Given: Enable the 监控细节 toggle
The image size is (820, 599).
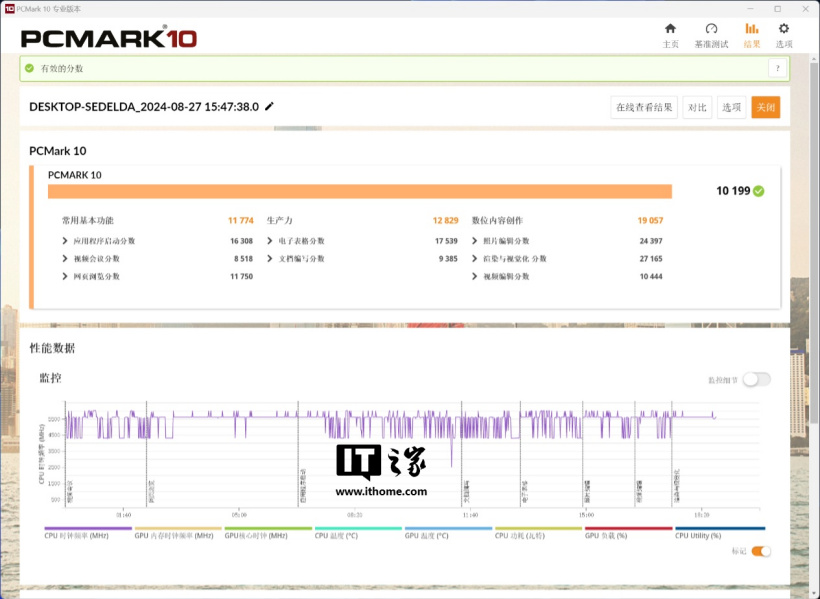Looking at the screenshot, I should point(756,379).
